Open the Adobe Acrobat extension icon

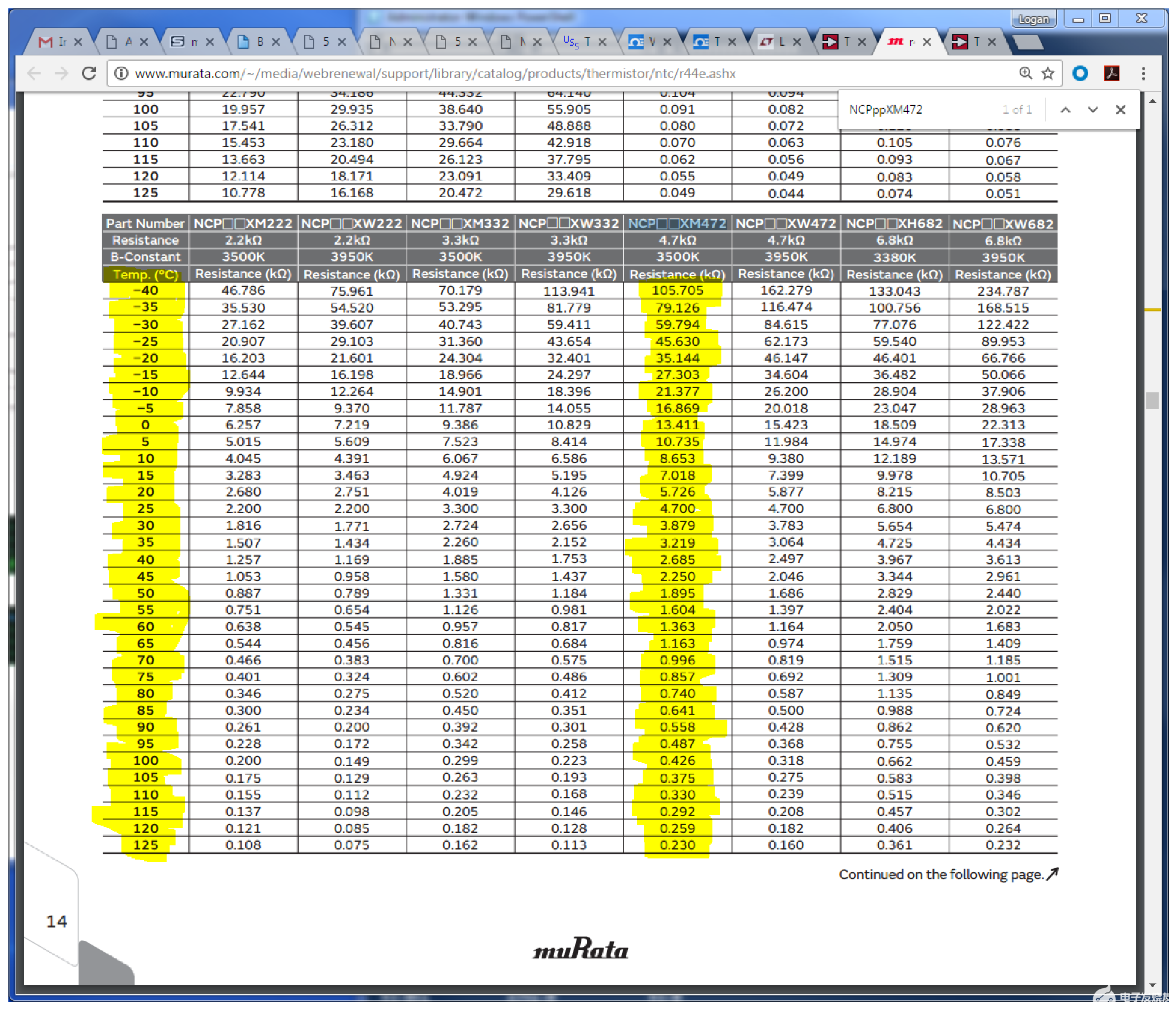pyautogui.click(x=1111, y=74)
